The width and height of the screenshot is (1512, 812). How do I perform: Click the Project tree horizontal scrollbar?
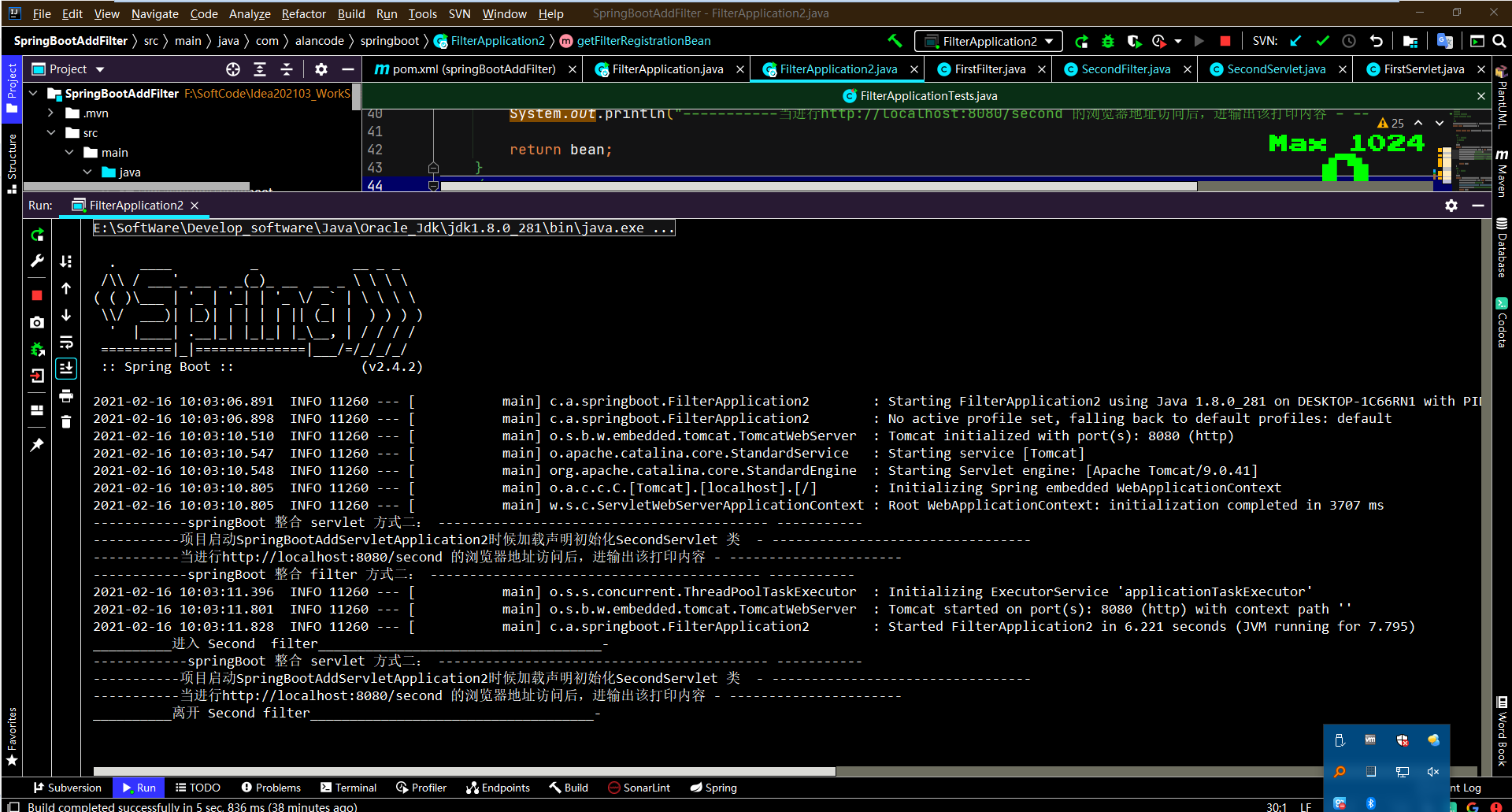point(137,187)
